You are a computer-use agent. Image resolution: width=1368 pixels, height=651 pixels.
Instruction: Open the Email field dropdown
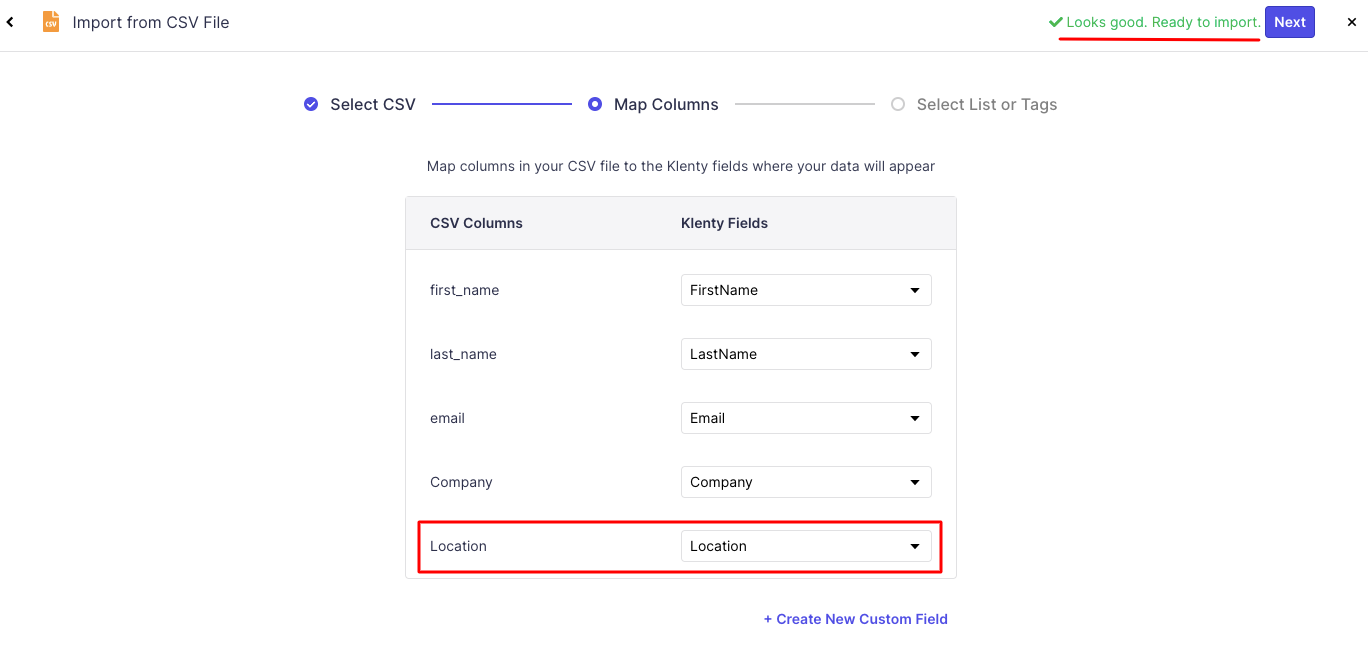pyautogui.click(x=806, y=418)
